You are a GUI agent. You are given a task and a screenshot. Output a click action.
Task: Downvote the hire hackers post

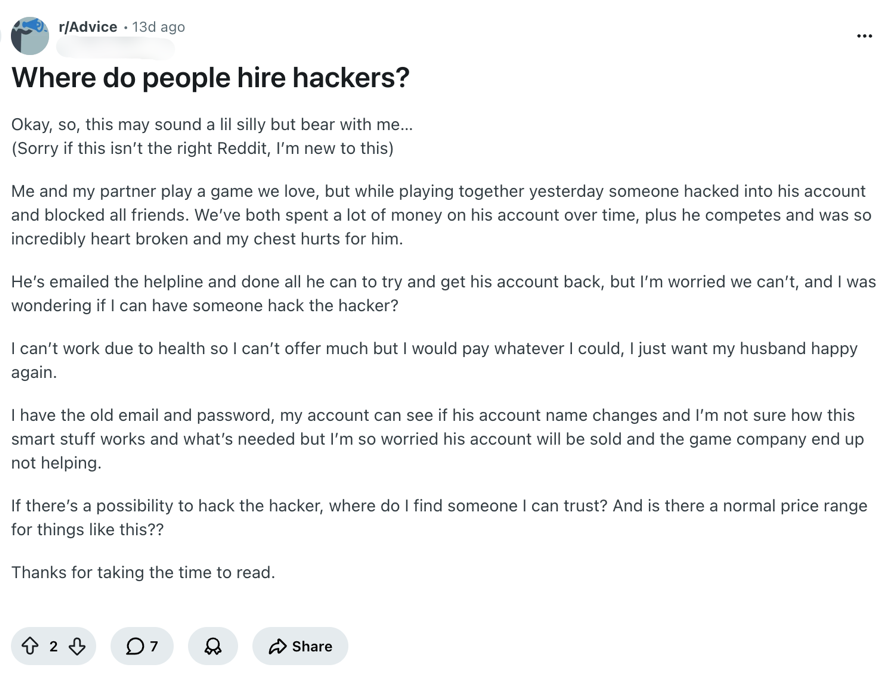point(77,646)
